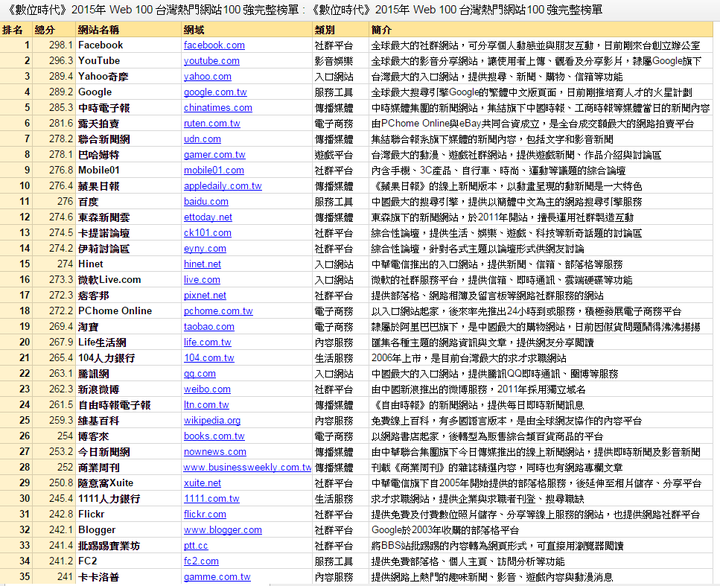
Task: Select the score cell 298.1
Action: 53,45
